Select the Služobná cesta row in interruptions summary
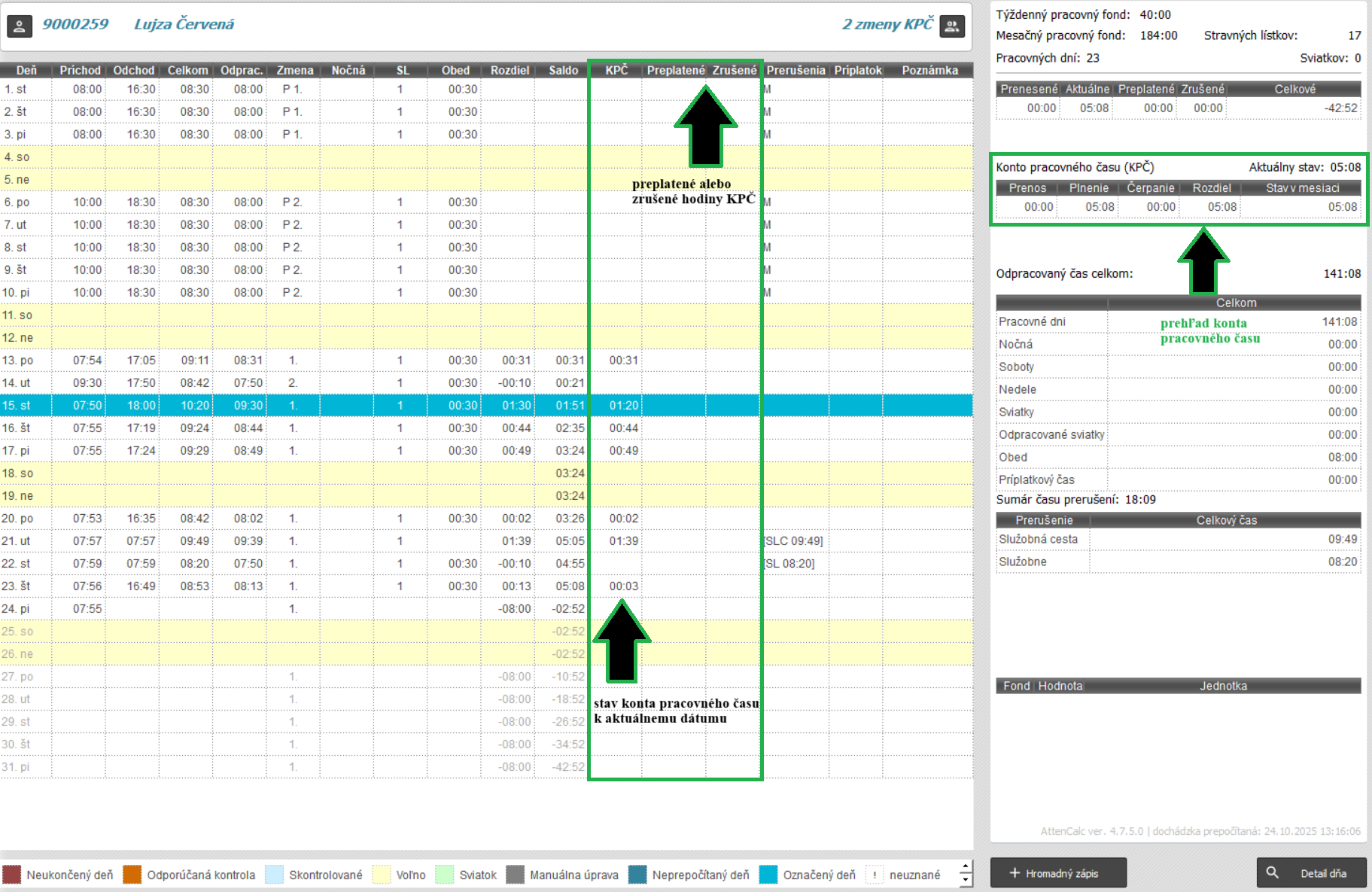This screenshot has width=1372, height=892. pos(1038,539)
